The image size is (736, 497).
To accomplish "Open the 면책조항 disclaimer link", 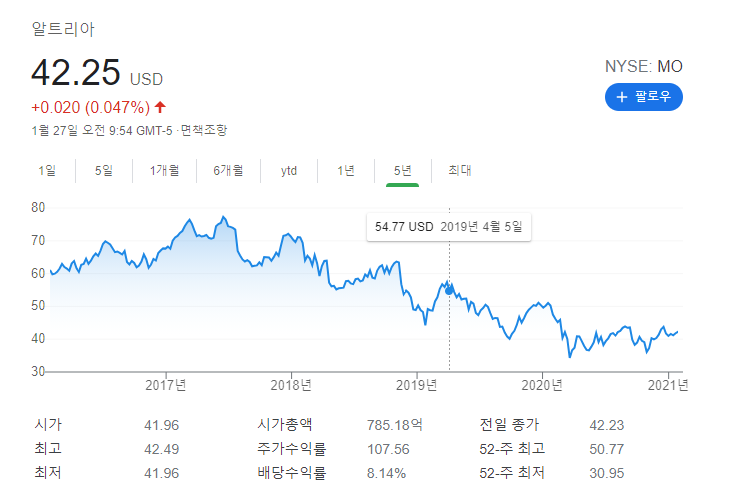I will (204, 130).
